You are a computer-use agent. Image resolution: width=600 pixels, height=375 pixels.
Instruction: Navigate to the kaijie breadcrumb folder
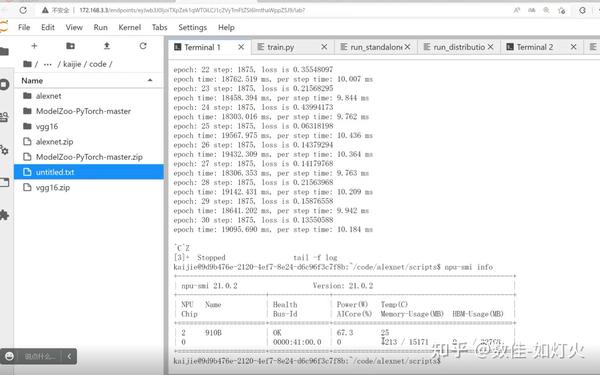[x=72, y=64]
